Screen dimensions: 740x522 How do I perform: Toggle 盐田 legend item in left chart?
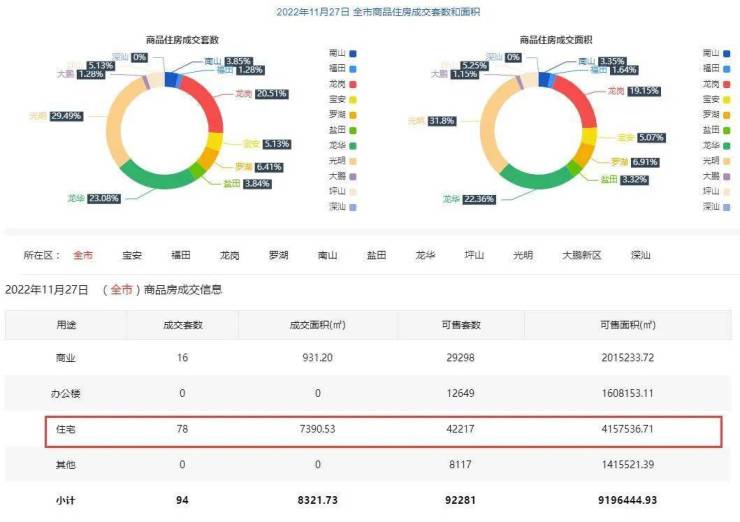pos(343,130)
